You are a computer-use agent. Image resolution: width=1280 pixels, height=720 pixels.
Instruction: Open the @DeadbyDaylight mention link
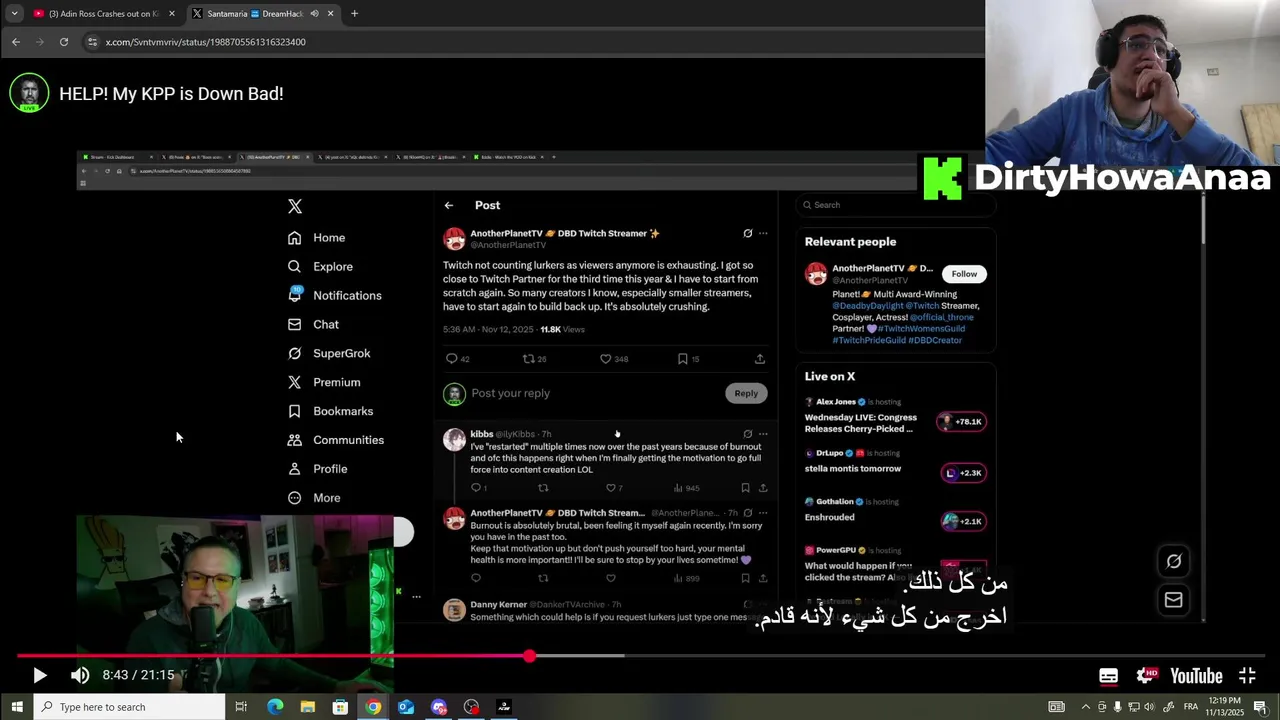(867, 306)
